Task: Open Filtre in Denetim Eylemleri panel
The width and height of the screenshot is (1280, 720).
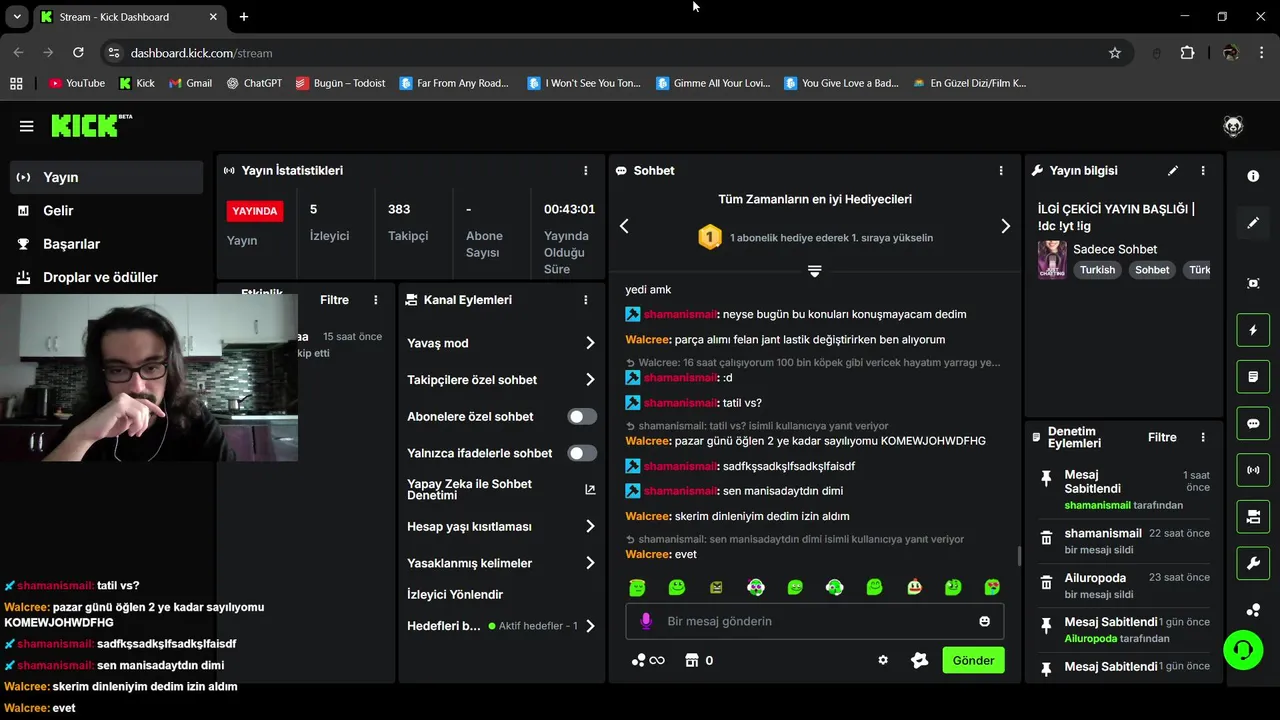Action: click(x=1162, y=437)
